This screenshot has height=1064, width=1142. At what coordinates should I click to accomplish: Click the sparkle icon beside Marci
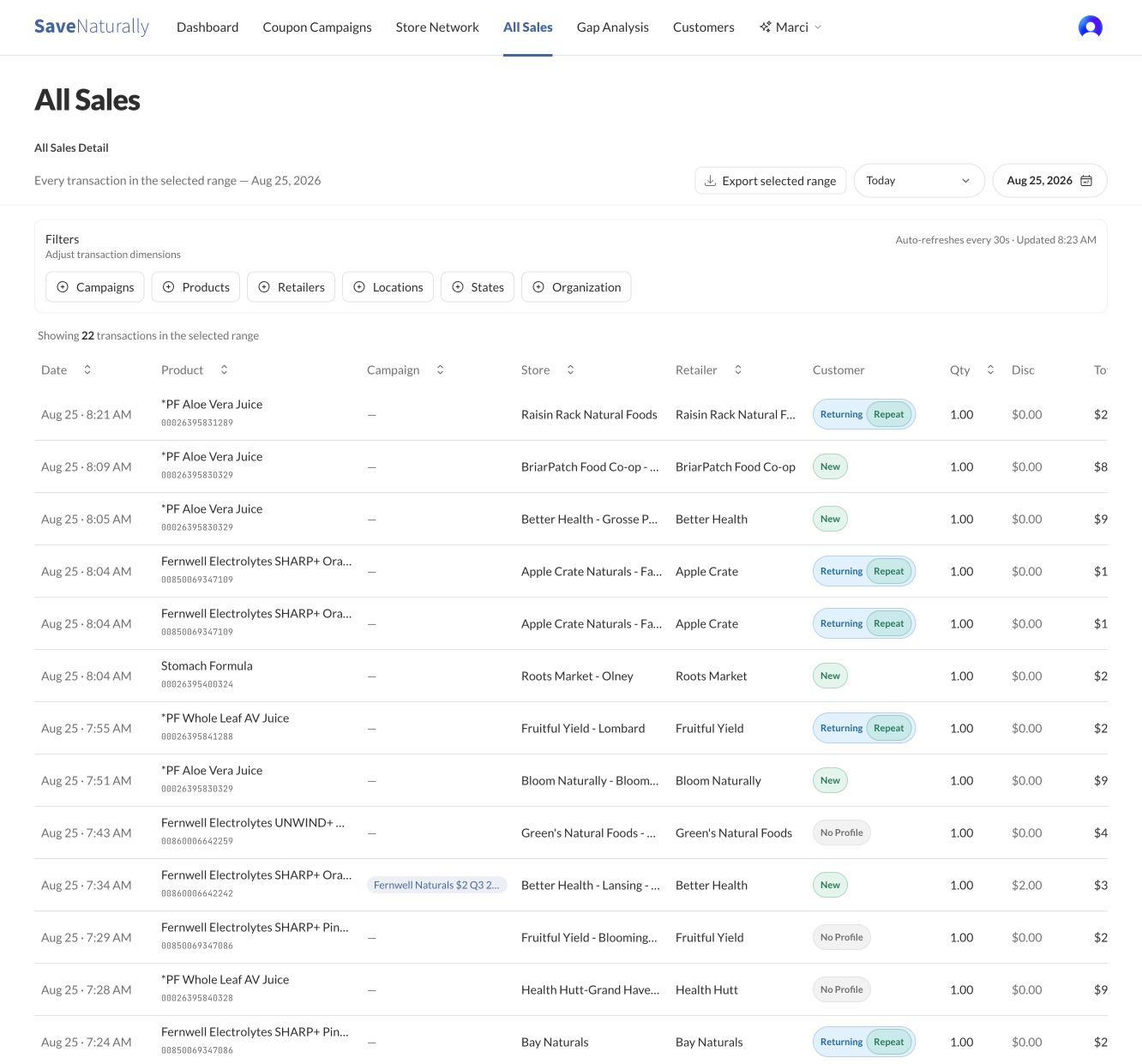click(765, 27)
